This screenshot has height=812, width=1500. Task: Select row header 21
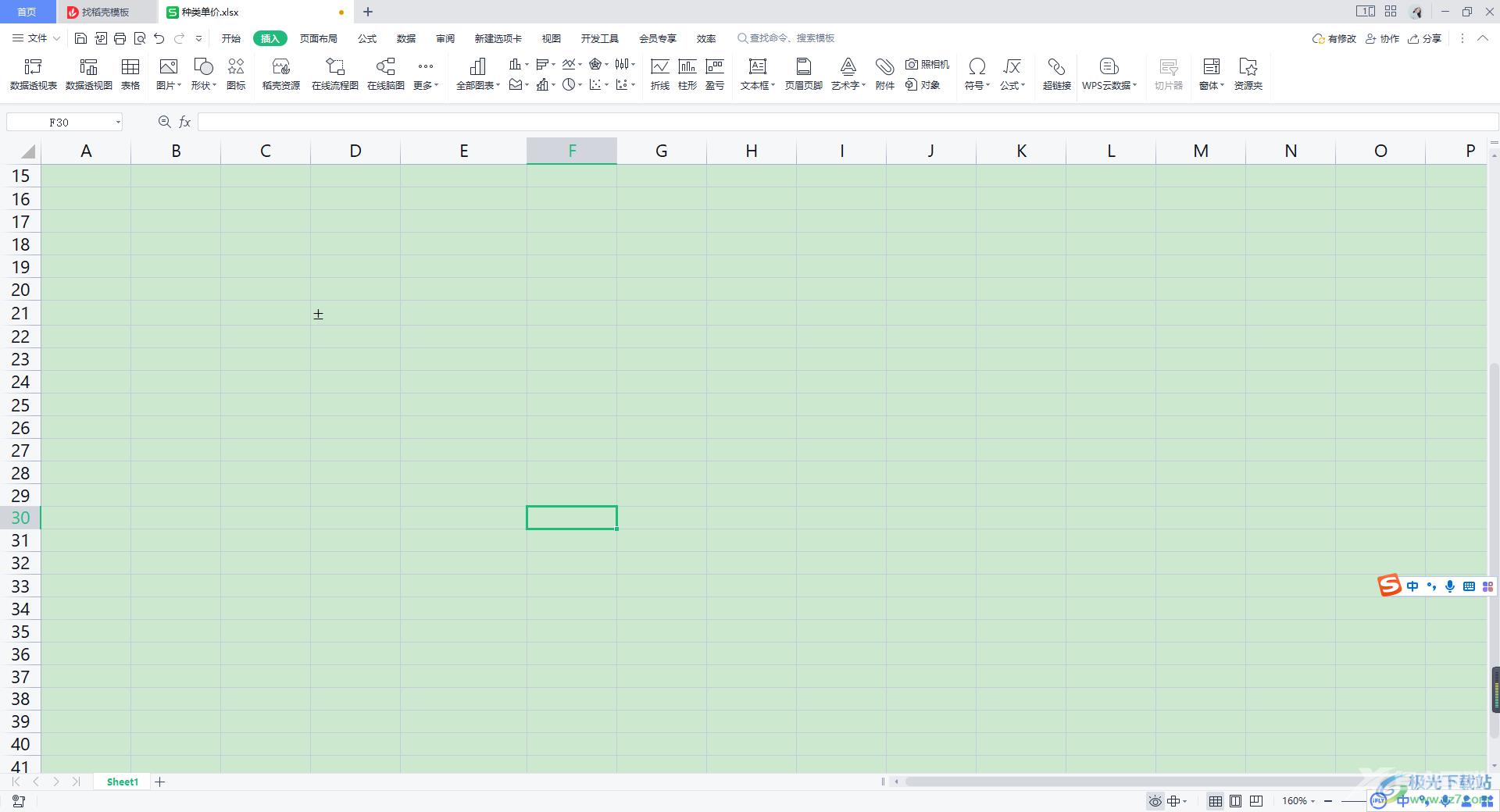point(20,314)
